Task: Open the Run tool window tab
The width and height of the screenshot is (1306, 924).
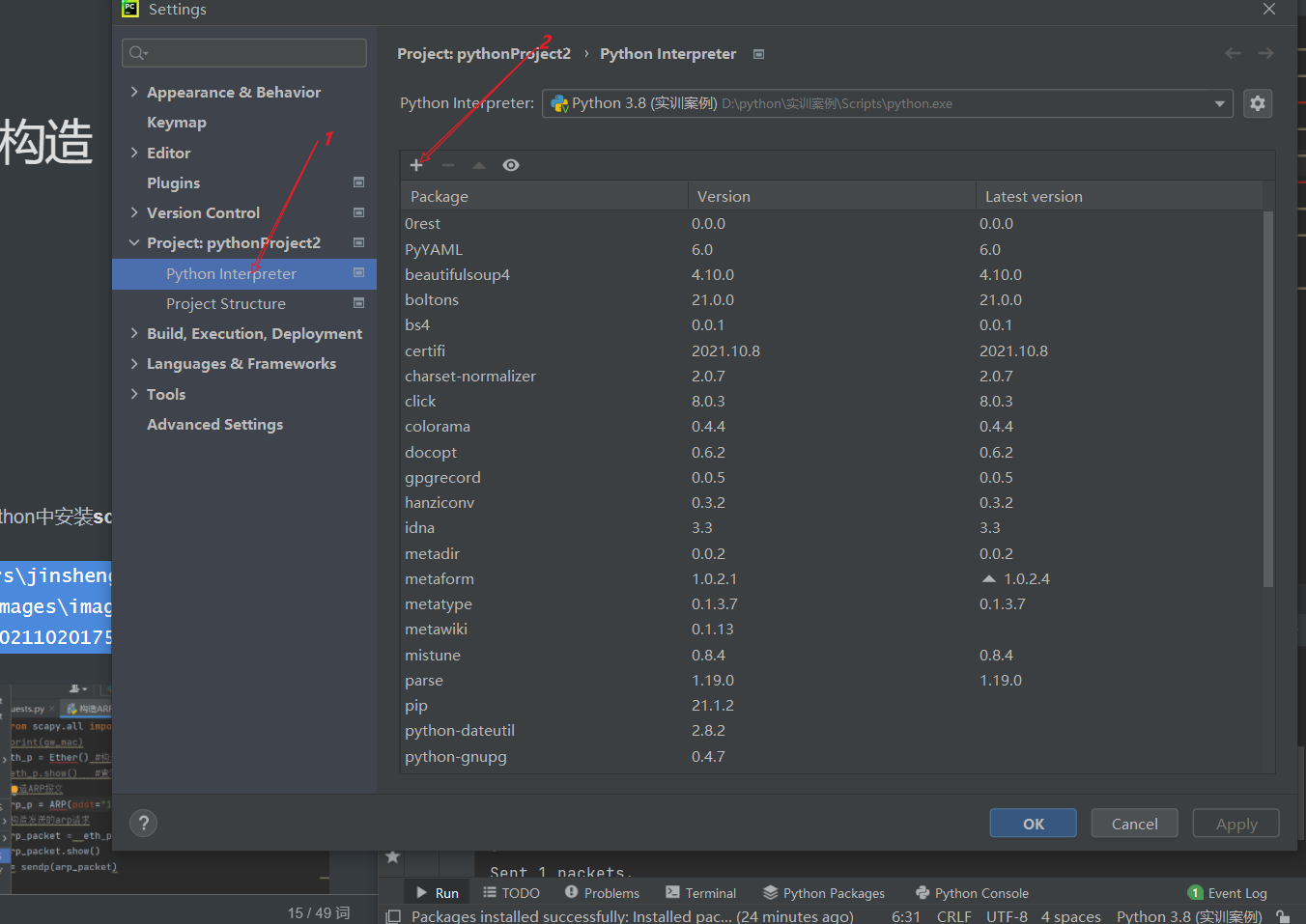Action: pos(438,893)
